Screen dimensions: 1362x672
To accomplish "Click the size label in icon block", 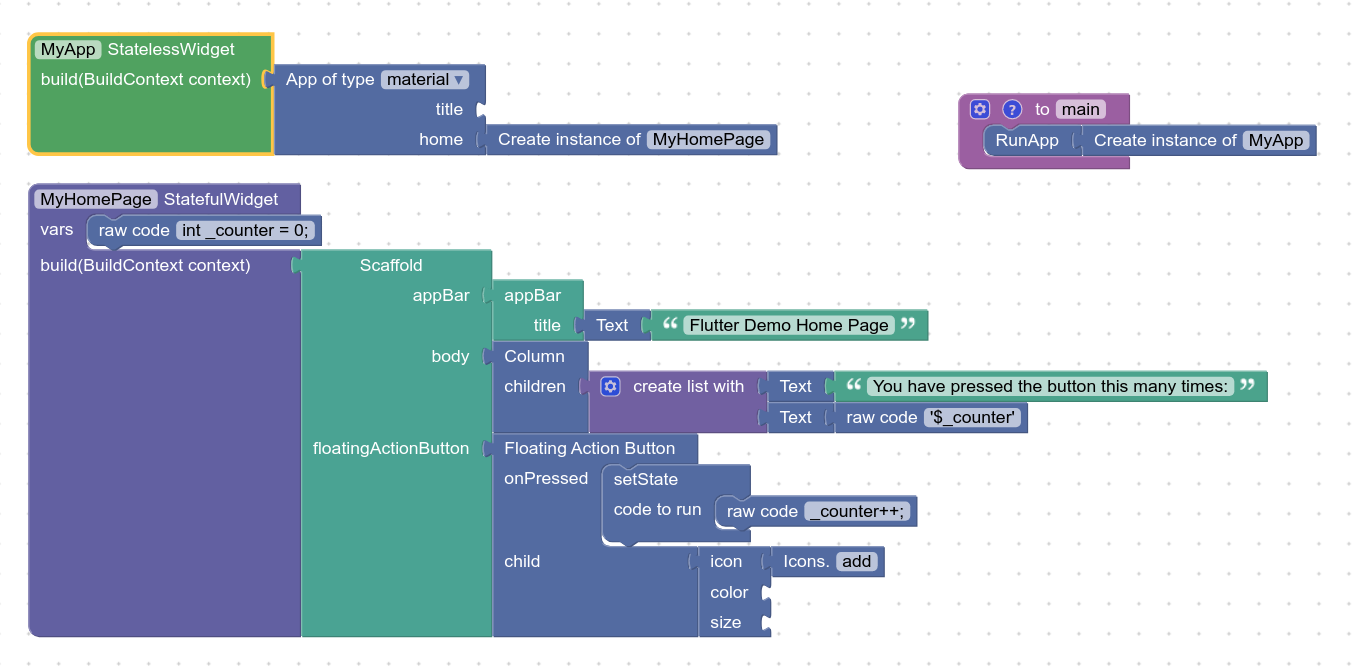I will tap(726, 622).
